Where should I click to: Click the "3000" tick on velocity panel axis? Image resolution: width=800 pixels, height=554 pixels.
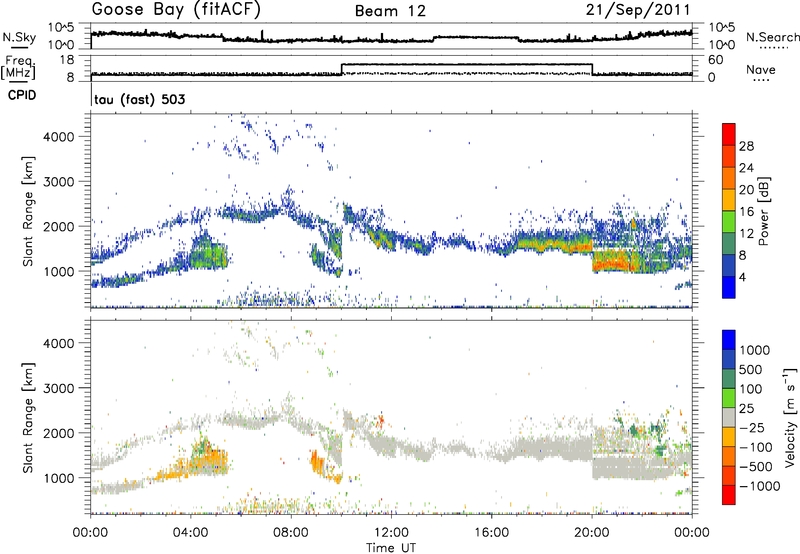tap(59, 388)
